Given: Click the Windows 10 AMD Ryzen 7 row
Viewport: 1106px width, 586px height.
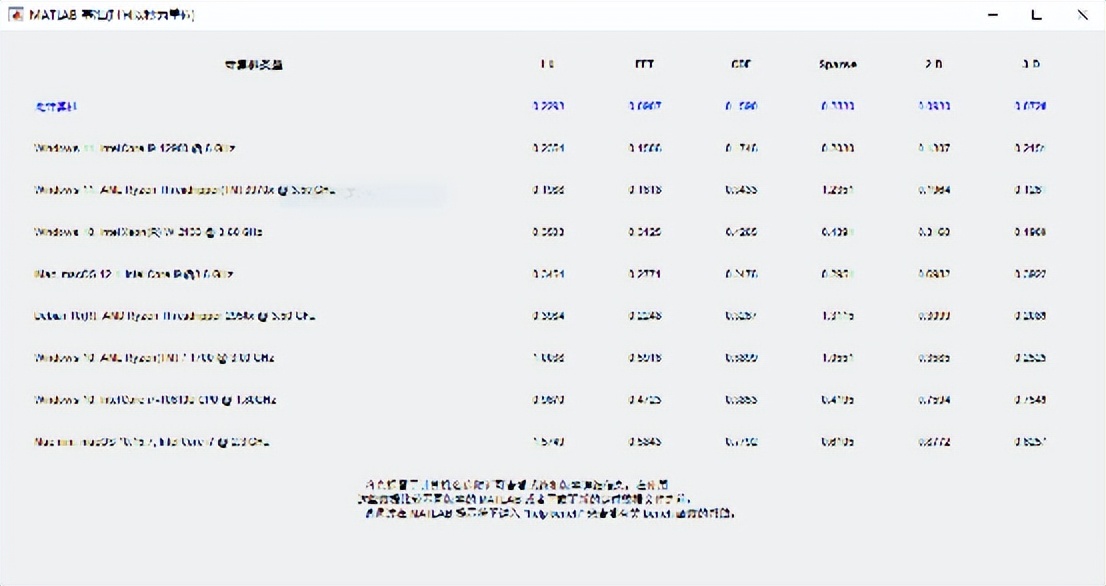Looking at the screenshot, I should (x=154, y=358).
